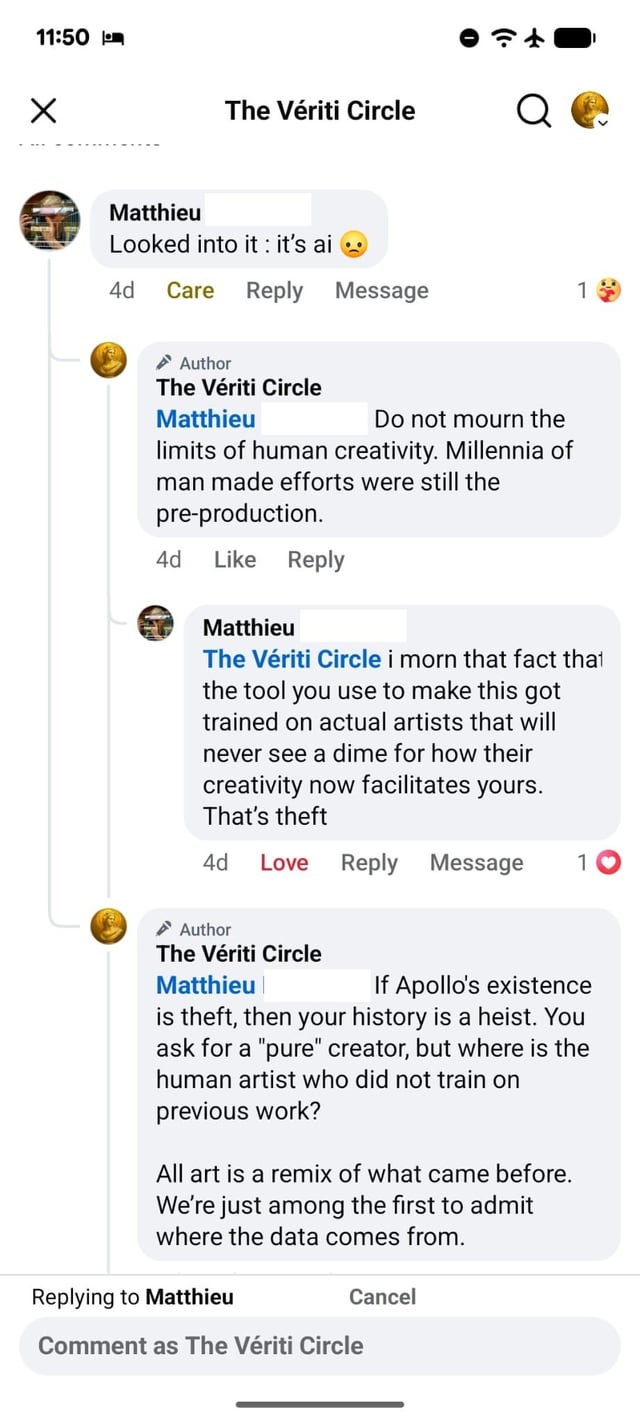Focus the 'Comment as The Vériti Circle' field
Screen dimensions: 640x1423
(320, 1346)
